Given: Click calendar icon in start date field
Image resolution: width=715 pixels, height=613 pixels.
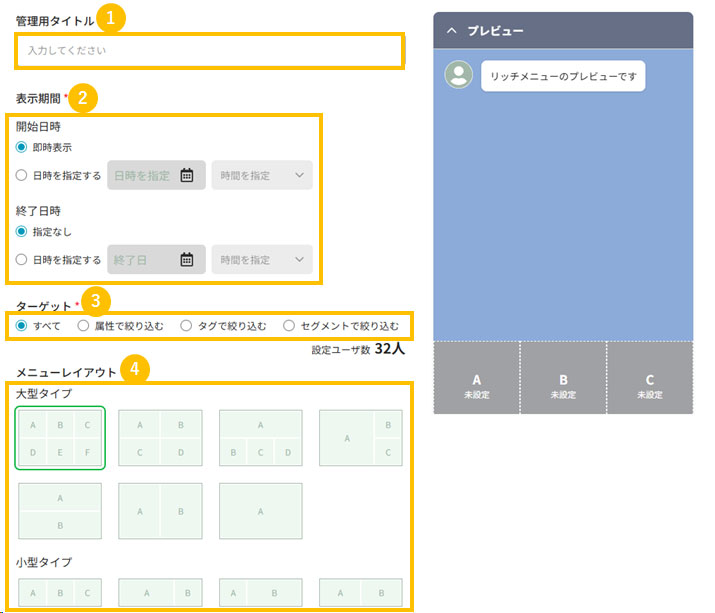Looking at the screenshot, I should (x=187, y=175).
